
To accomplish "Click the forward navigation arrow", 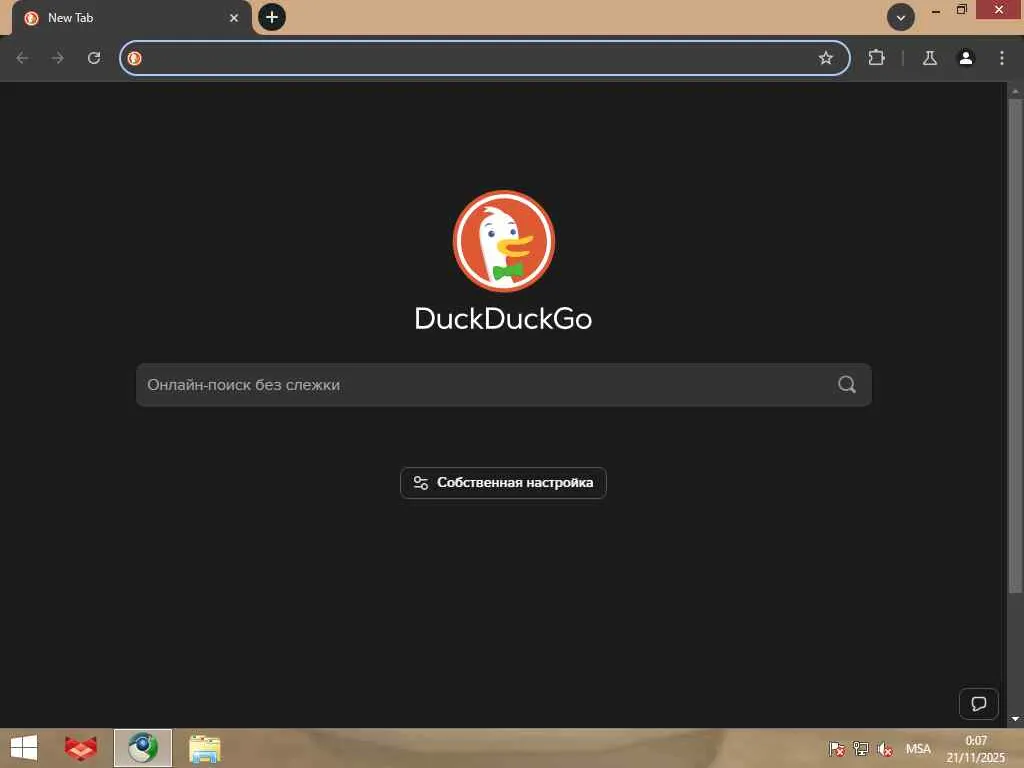I will tap(57, 58).
